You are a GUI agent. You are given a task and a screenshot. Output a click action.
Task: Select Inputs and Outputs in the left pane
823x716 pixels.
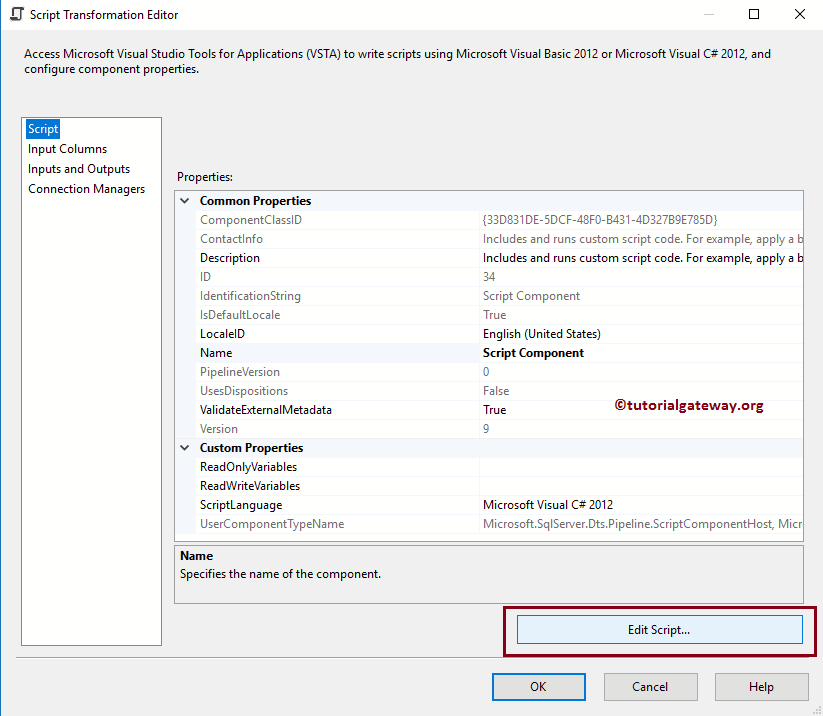(78, 168)
